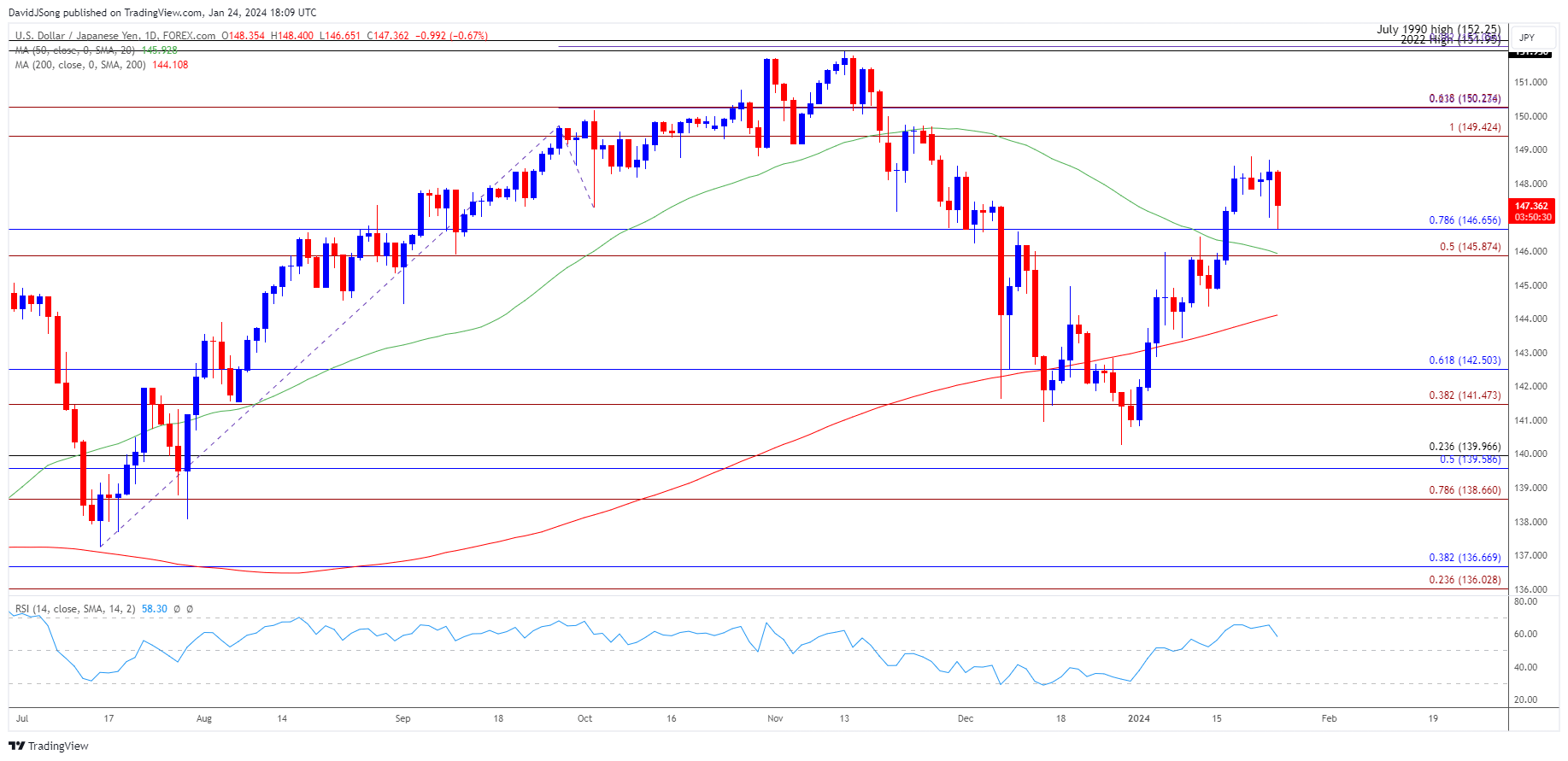
Task: Click the Oct date axis label
Action: coord(584,718)
